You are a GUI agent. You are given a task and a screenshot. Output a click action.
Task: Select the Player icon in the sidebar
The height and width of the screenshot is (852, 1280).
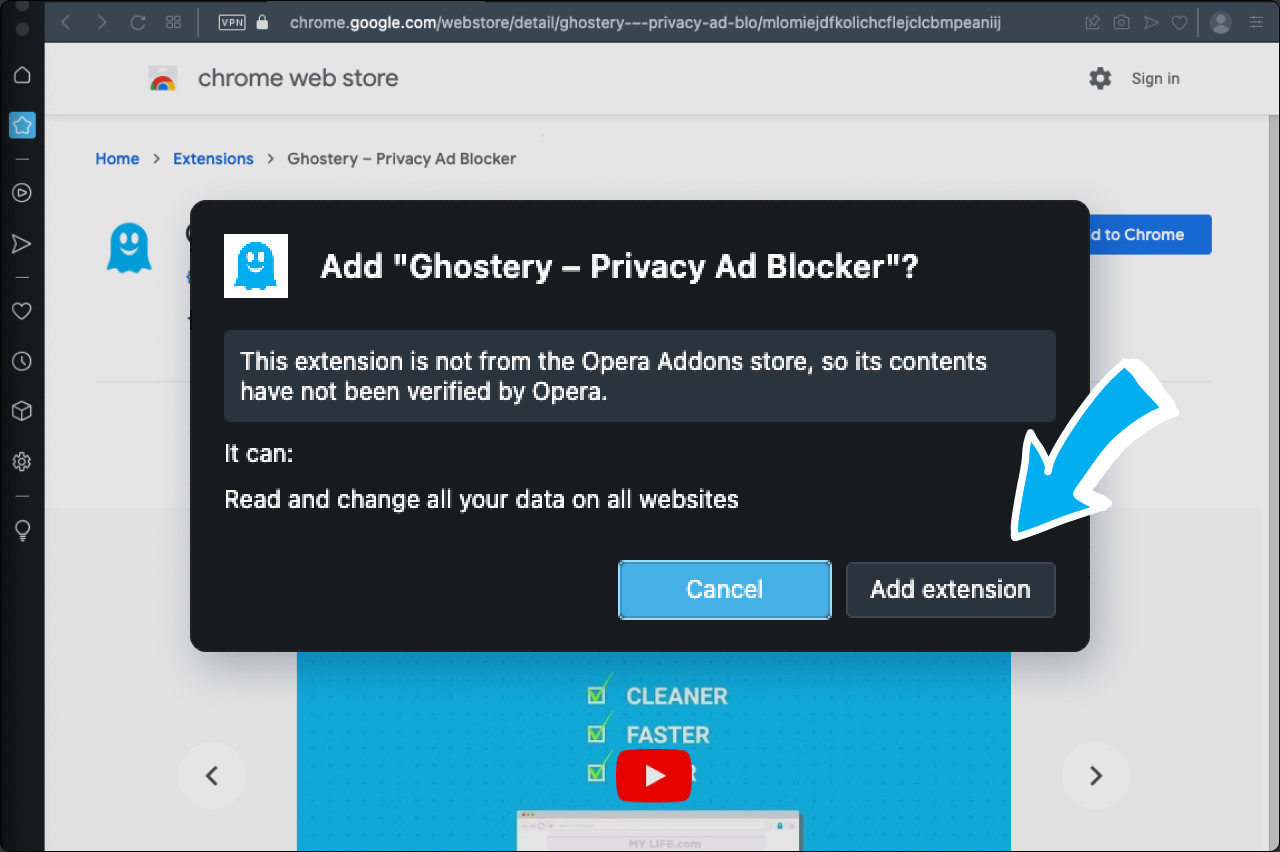22,193
